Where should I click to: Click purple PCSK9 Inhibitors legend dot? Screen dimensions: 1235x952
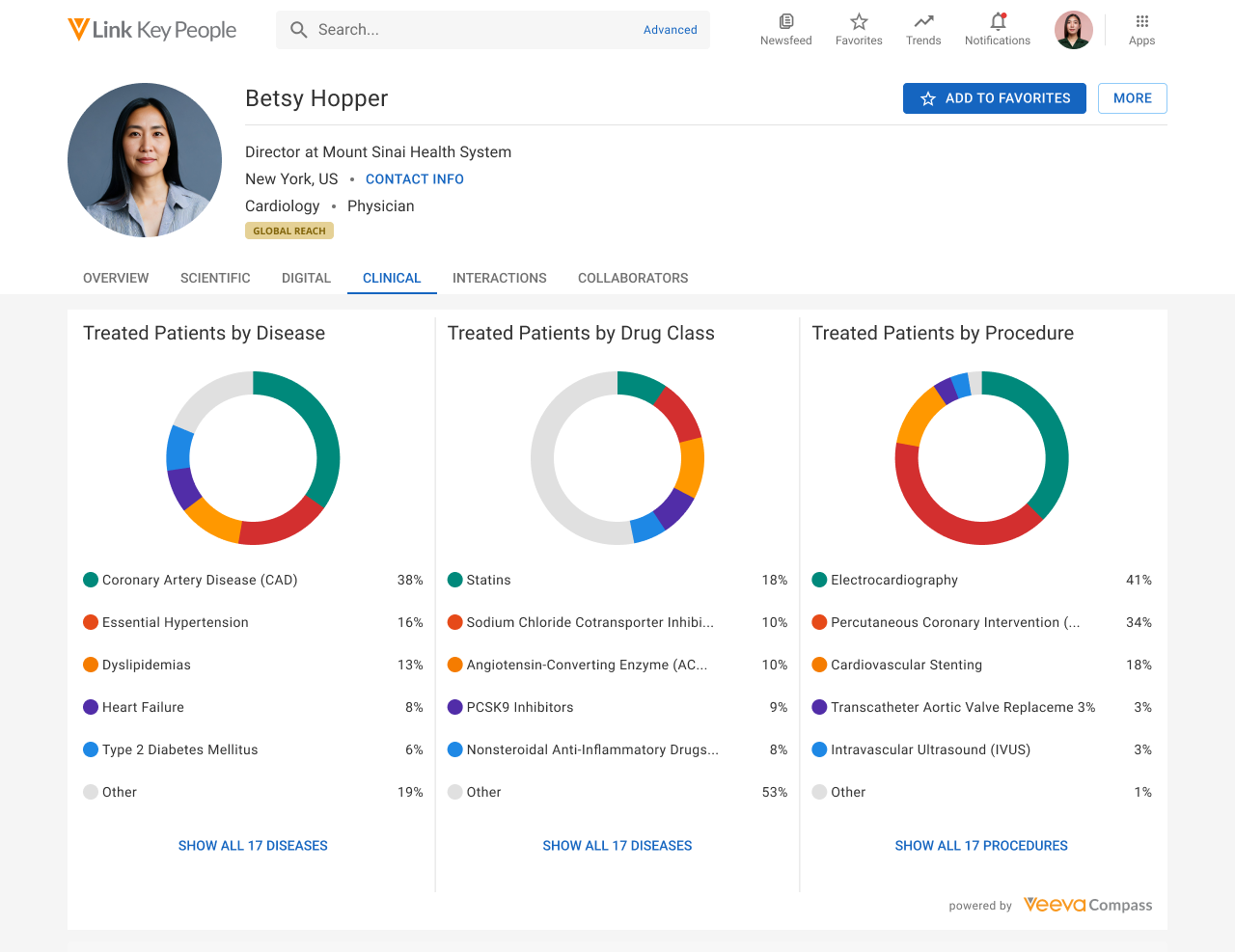(455, 707)
